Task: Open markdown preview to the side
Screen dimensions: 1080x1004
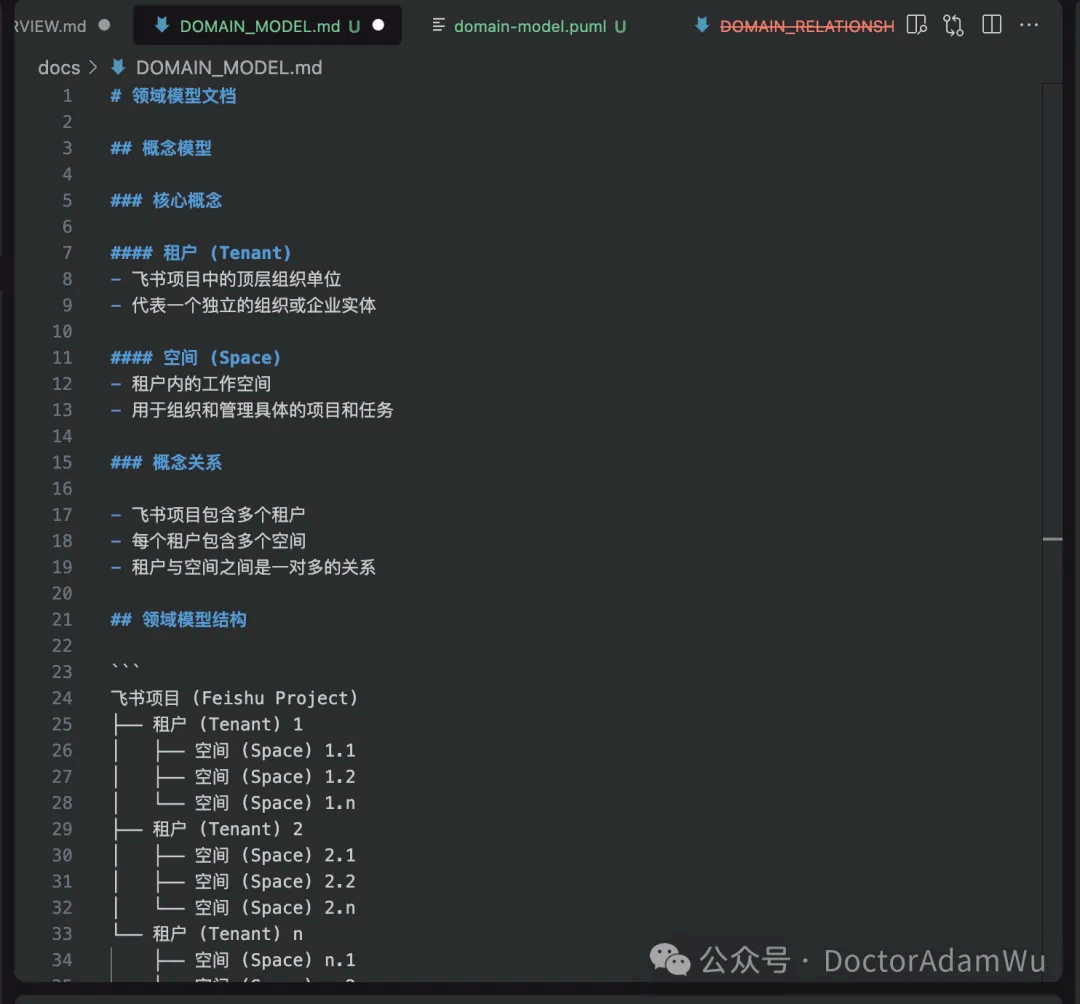Action: pyautogui.click(x=916, y=25)
